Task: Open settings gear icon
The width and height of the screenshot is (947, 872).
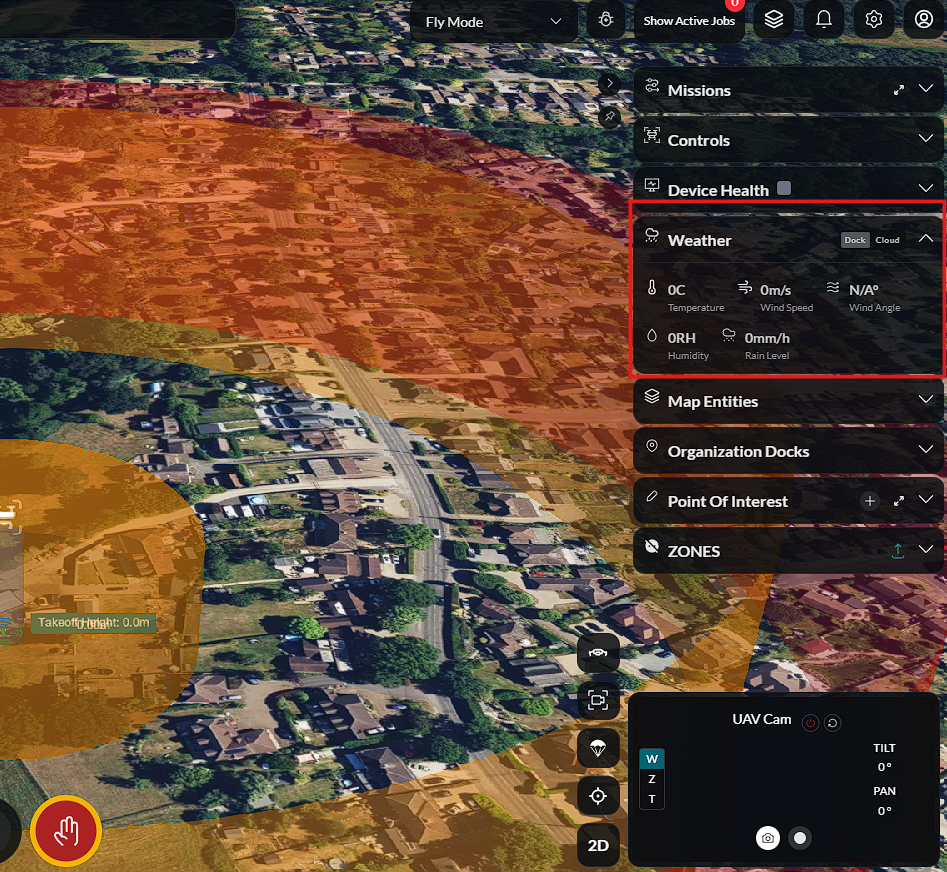Action: click(873, 19)
